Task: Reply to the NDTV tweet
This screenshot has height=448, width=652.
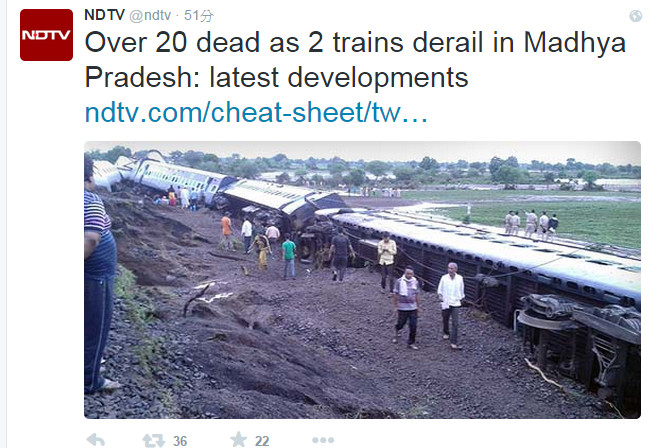Action: [96, 440]
